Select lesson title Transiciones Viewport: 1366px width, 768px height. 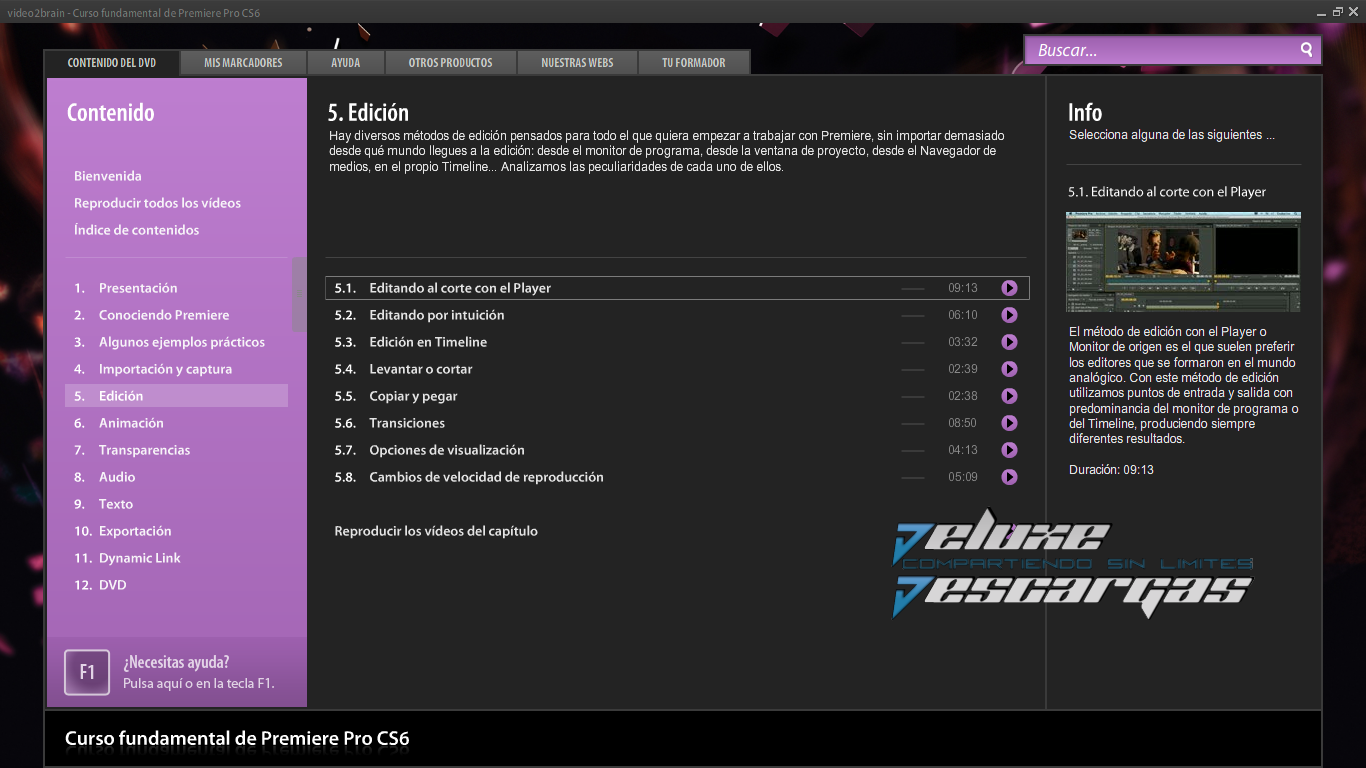coord(407,423)
